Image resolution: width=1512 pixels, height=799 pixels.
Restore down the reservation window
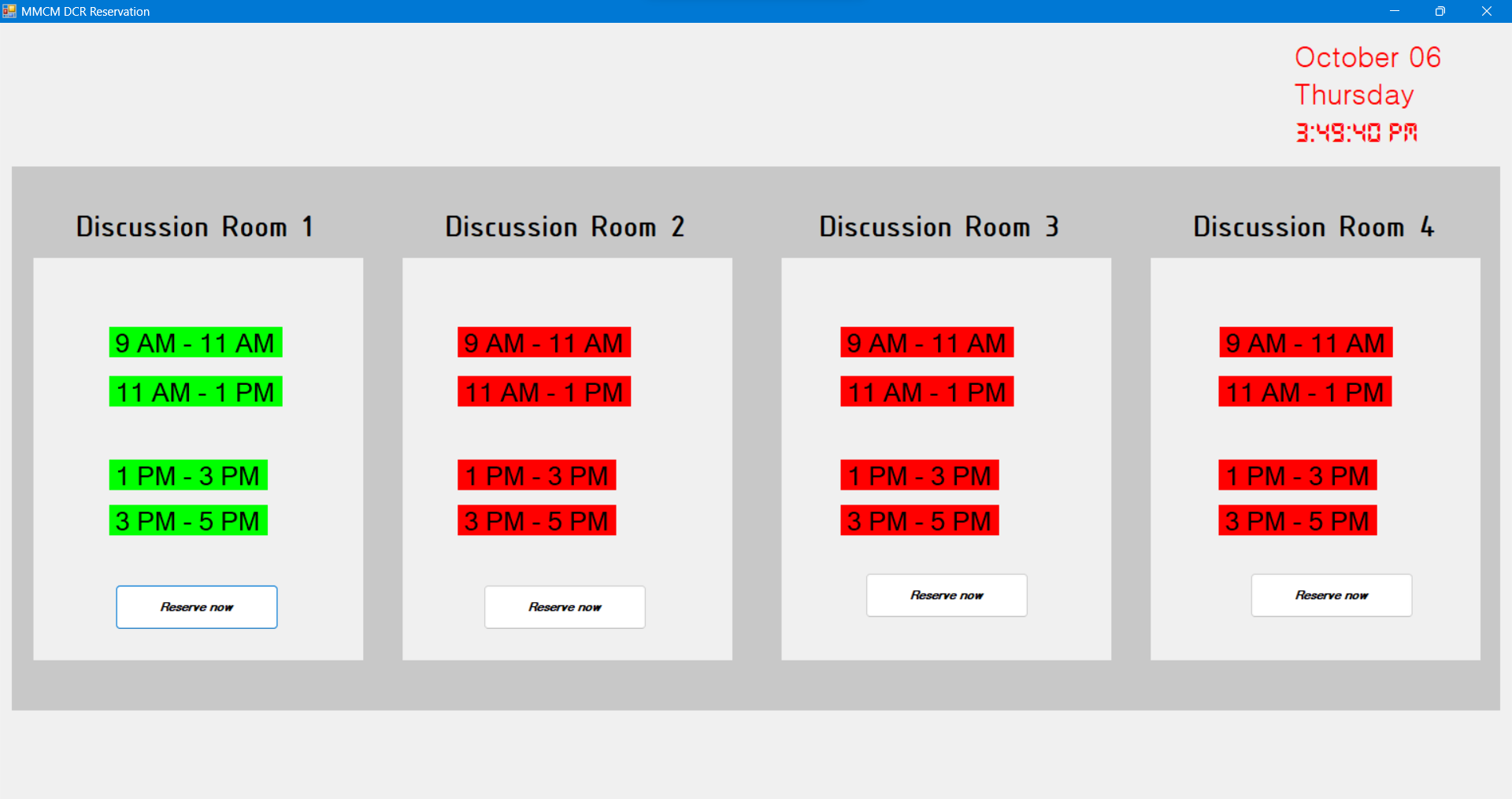pyautogui.click(x=1440, y=11)
